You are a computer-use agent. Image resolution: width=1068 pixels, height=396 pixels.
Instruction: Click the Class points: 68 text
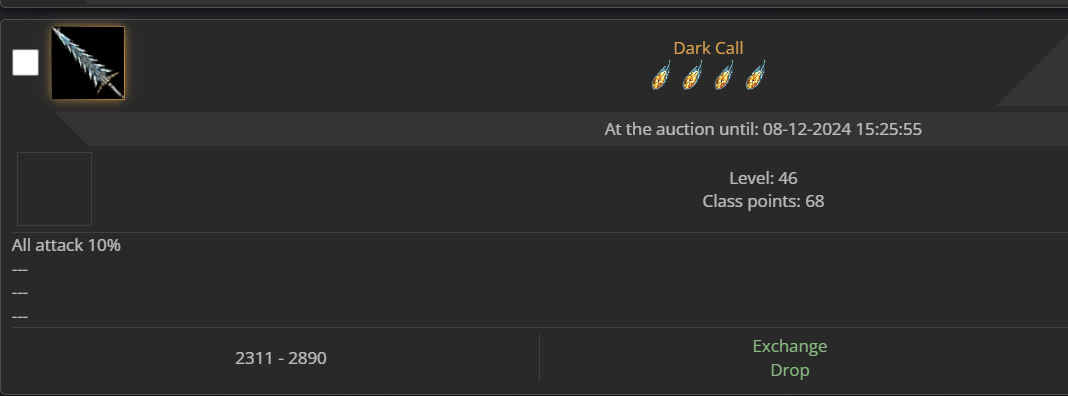click(x=763, y=202)
